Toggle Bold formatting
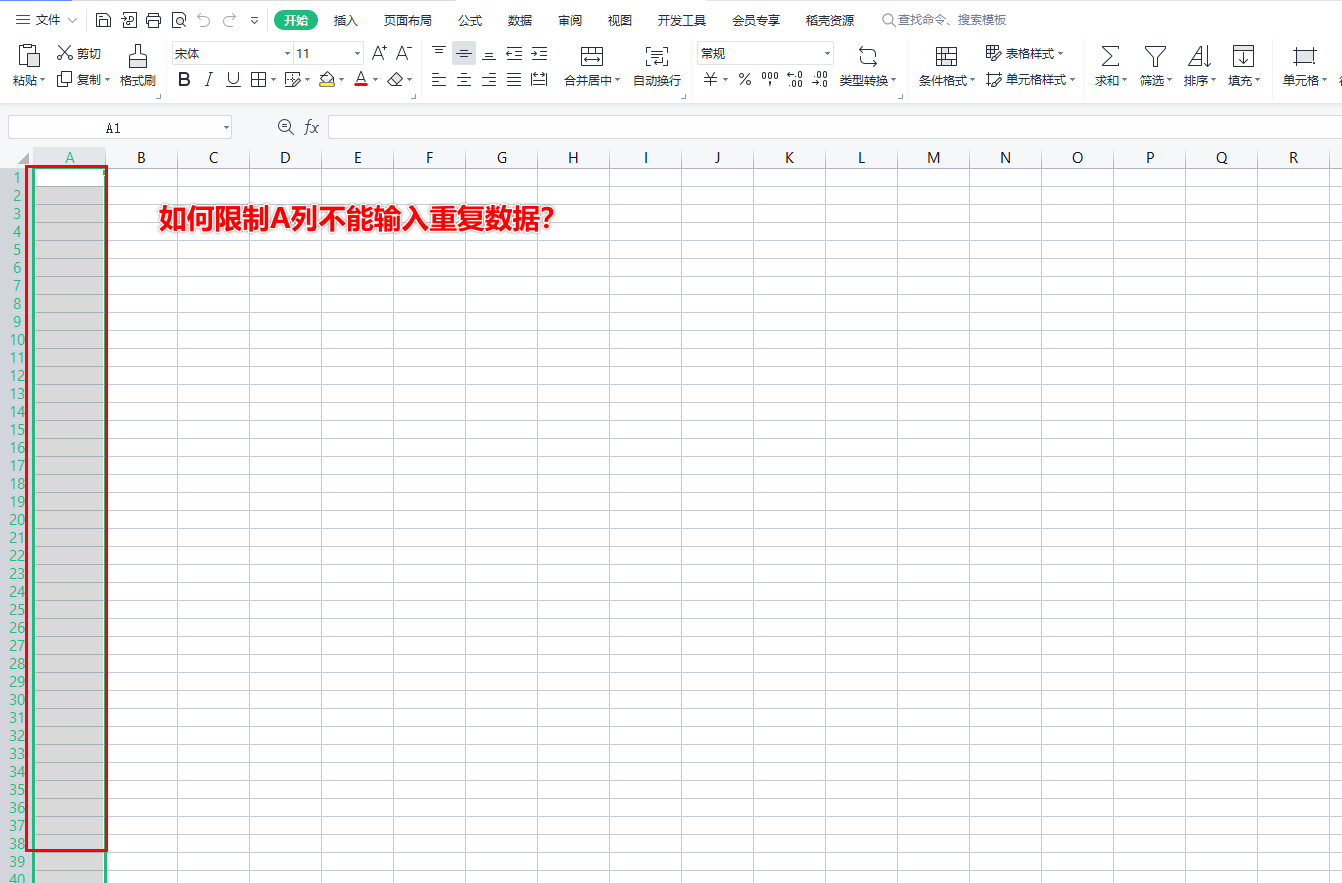1342x883 pixels. click(184, 80)
